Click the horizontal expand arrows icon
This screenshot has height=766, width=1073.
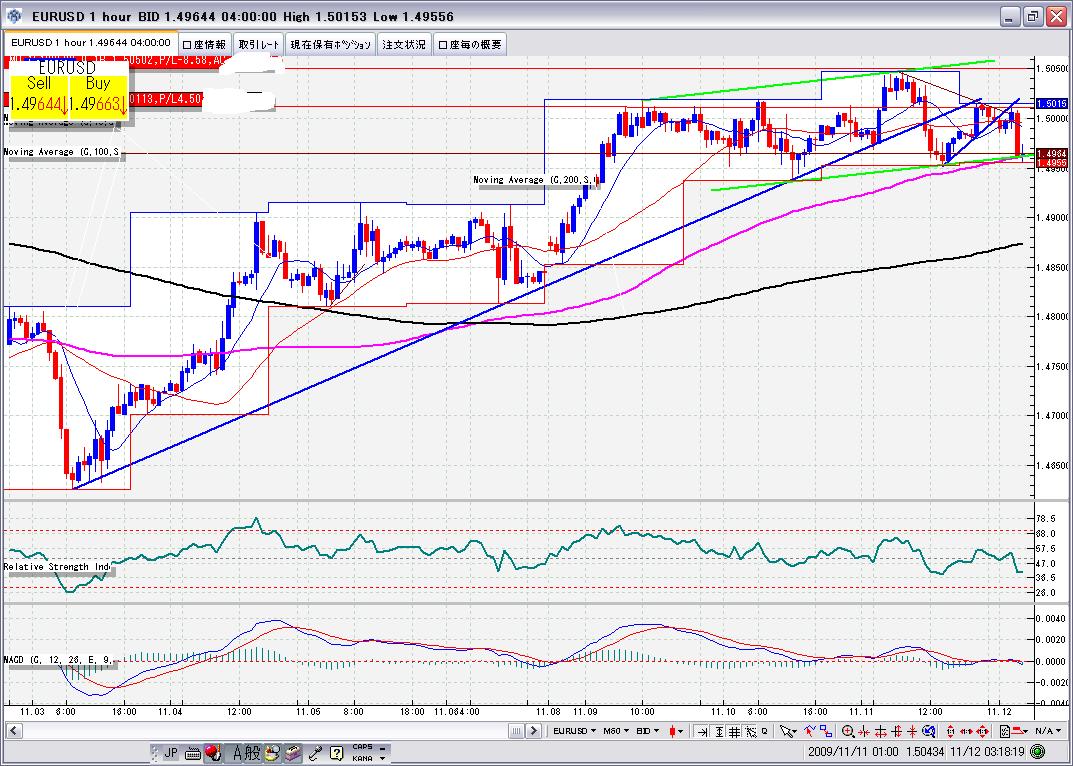tap(880, 731)
